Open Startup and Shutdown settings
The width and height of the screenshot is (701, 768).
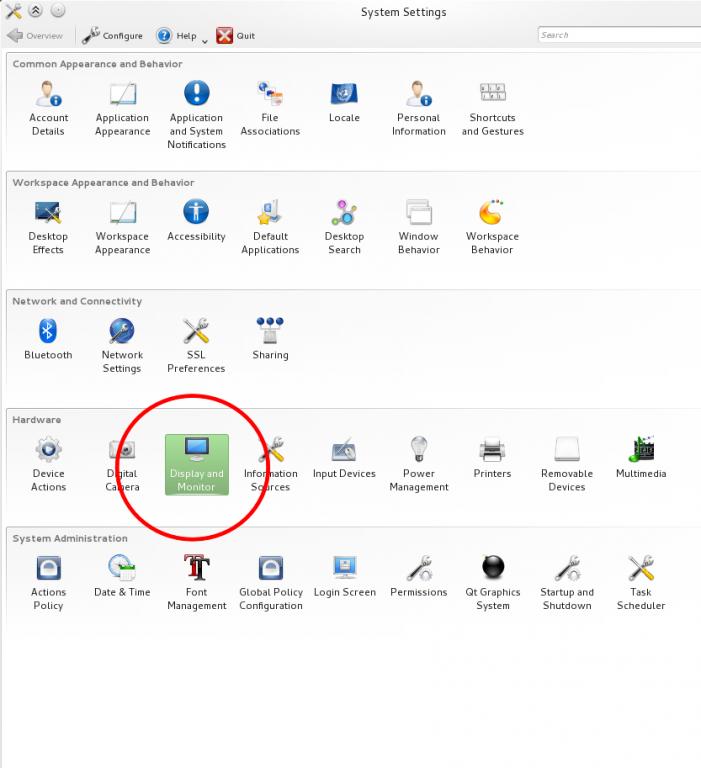(567, 581)
